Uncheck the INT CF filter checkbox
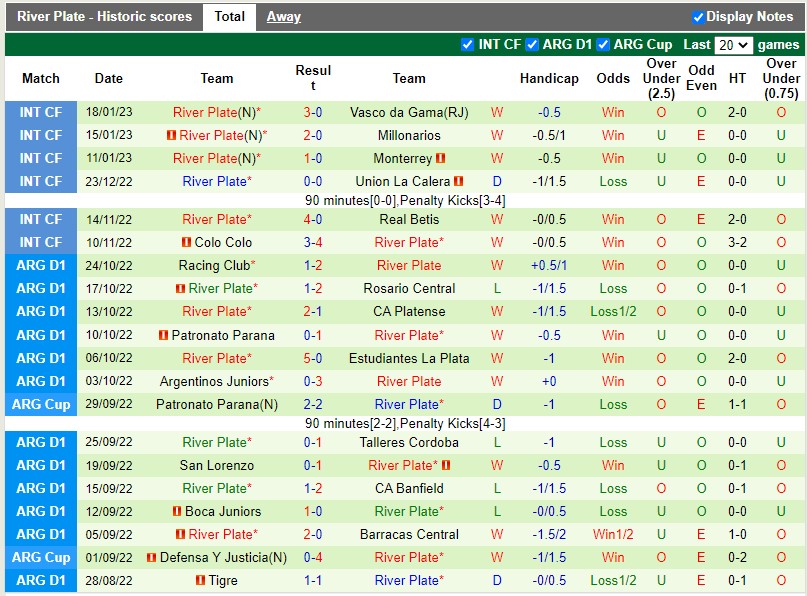The image size is (807, 596). pyautogui.click(x=467, y=45)
